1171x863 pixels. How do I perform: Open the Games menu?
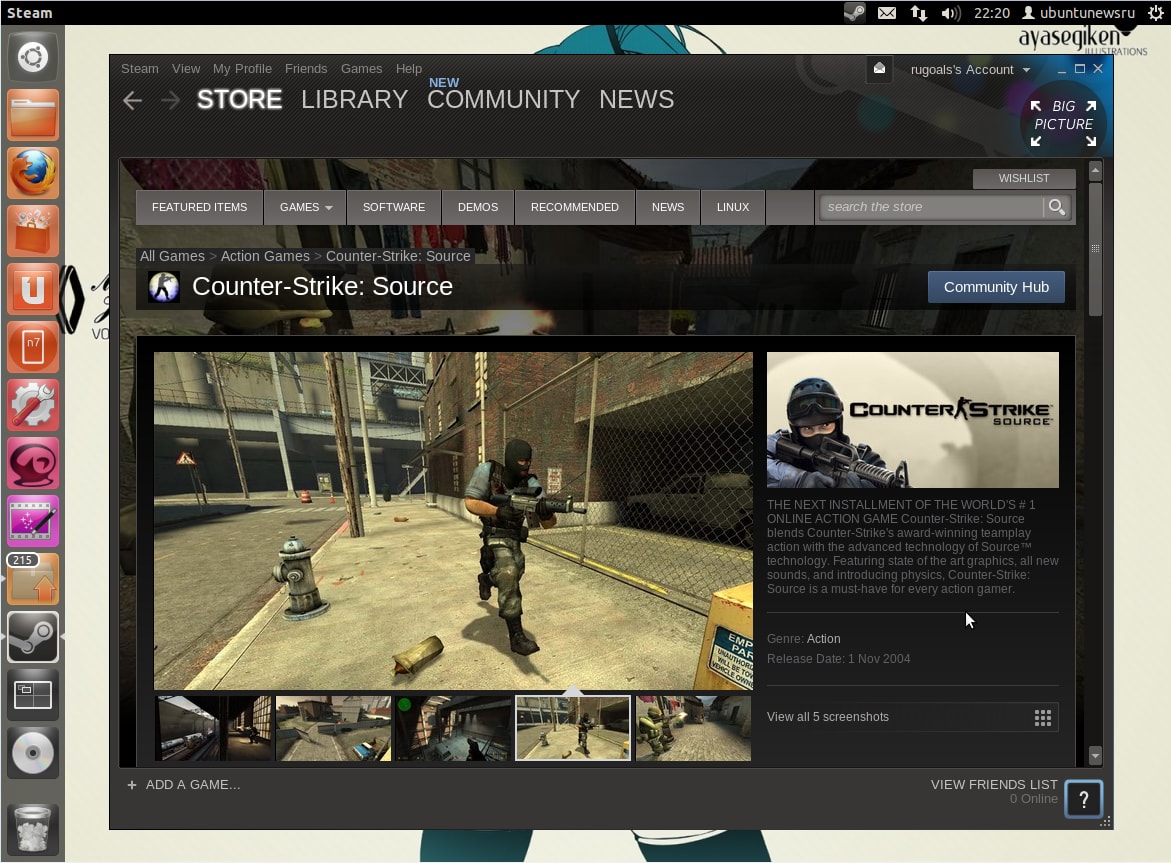coord(361,69)
